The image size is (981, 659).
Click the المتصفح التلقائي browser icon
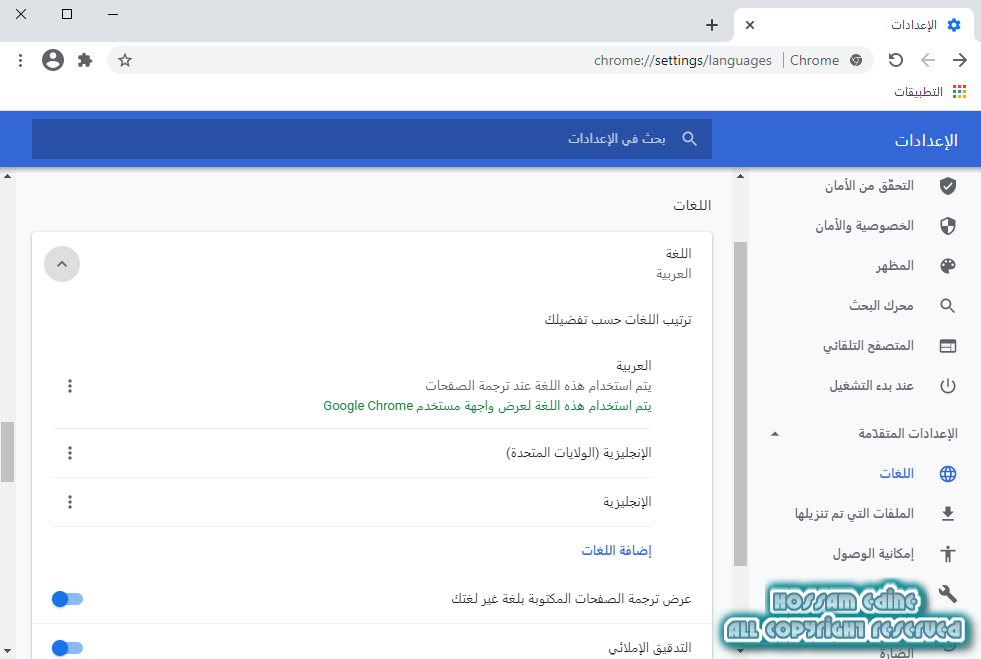(x=948, y=346)
